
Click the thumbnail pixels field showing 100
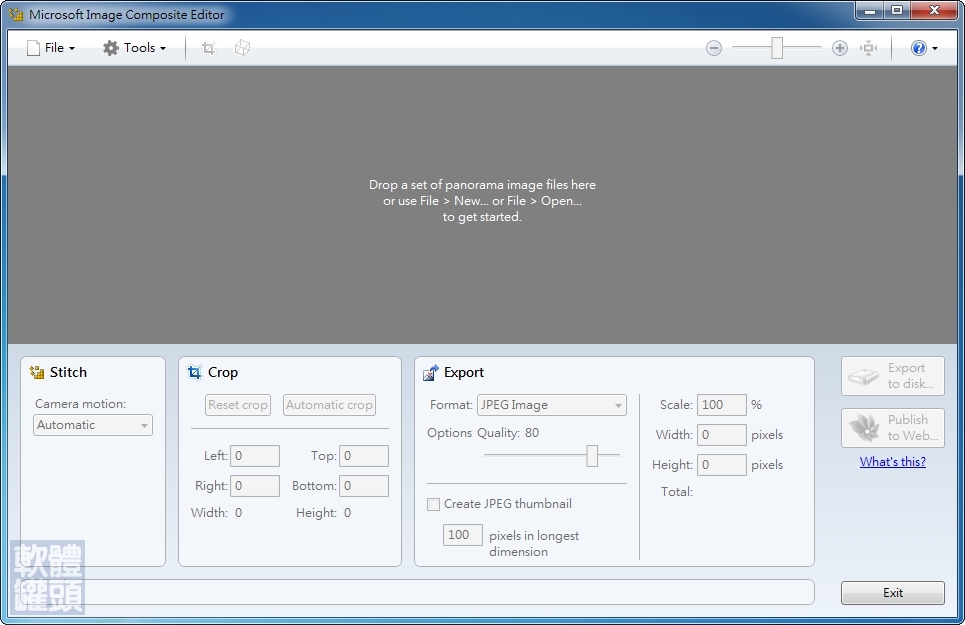point(463,535)
